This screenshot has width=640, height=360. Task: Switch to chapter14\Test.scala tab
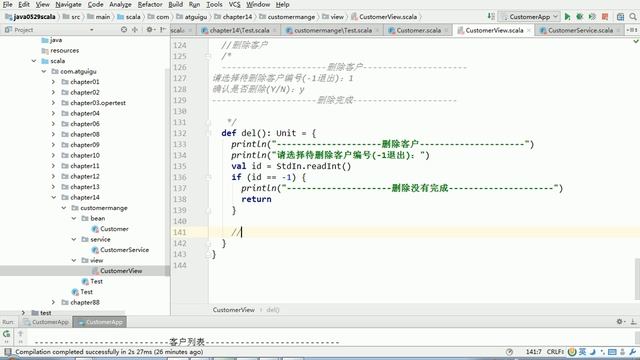click(239, 30)
